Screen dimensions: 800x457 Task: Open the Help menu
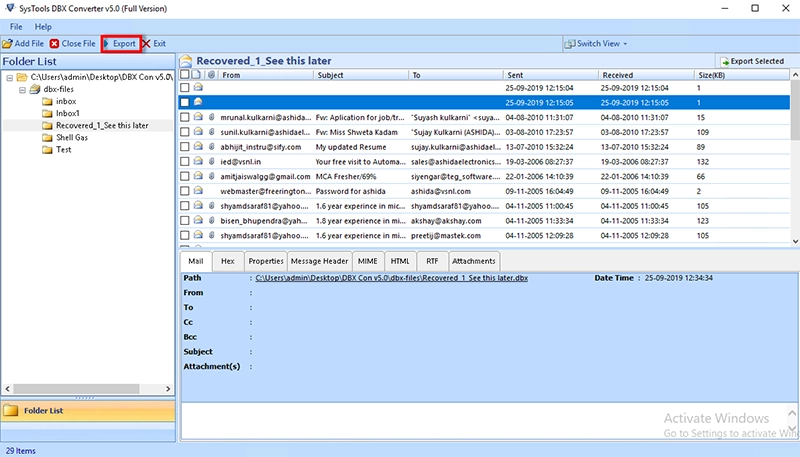pyautogui.click(x=43, y=27)
